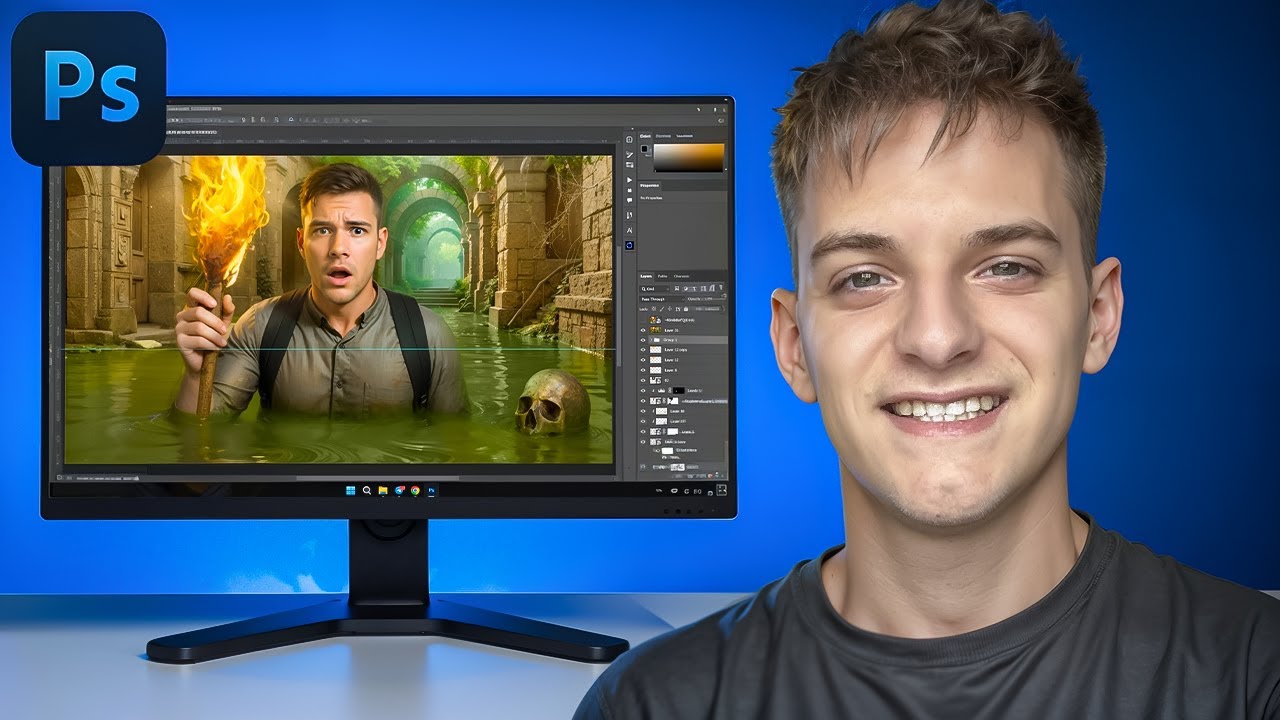This screenshot has width=1280, height=720.
Task: Hide Layer 31 using its eye icon
Action: pyautogui.click(x=643, y=330)
